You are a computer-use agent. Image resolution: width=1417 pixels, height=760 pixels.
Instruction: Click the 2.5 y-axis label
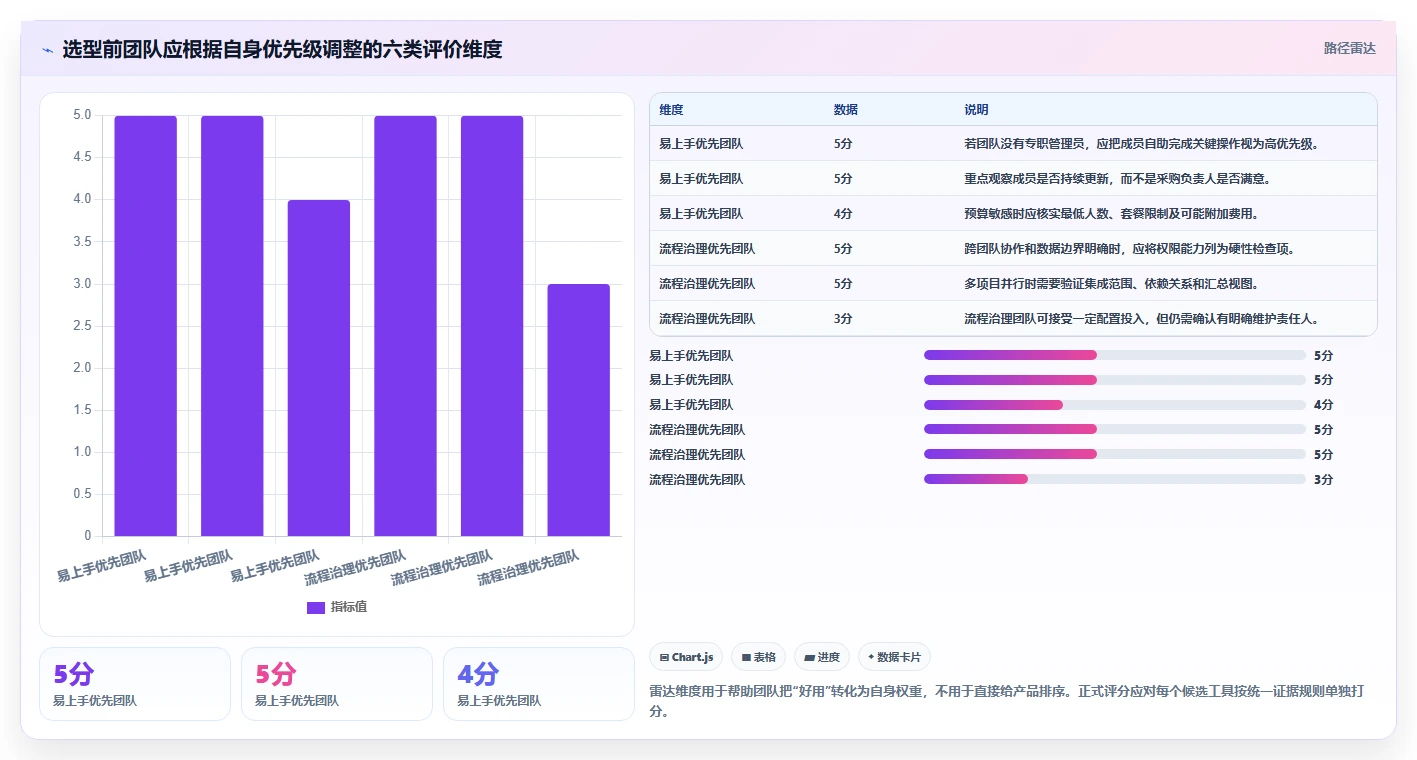point(83,326)
